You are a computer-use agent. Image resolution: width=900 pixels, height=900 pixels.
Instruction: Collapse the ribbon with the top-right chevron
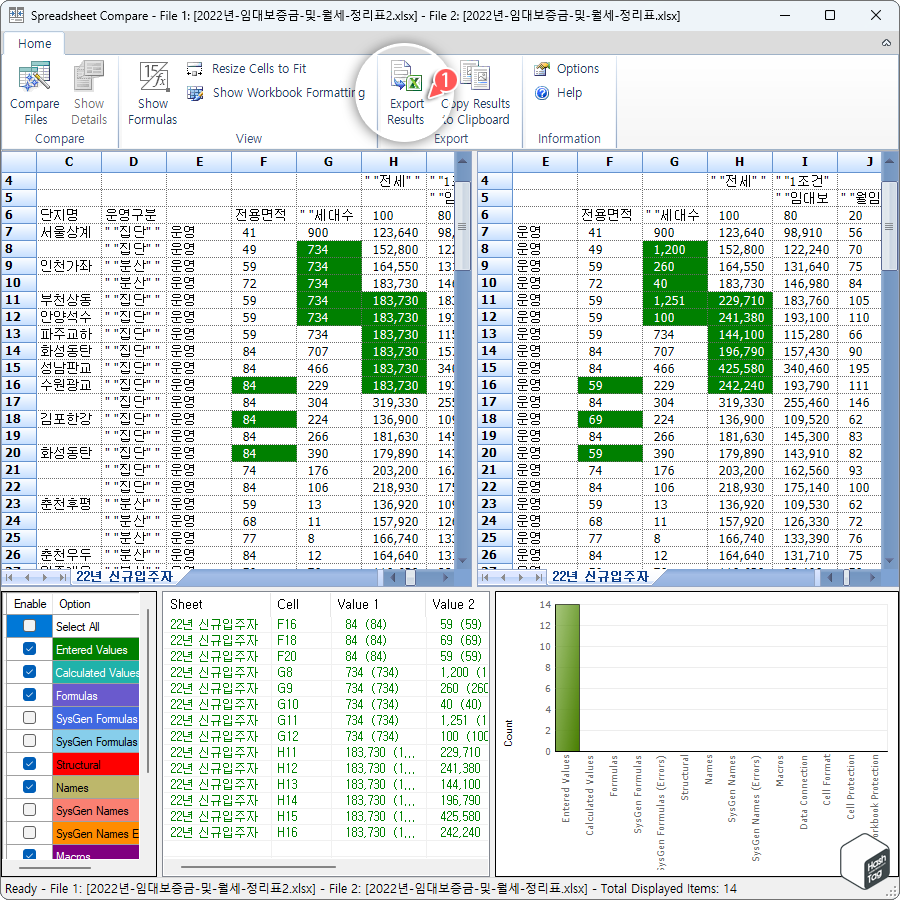pyautogui.click(x=886, y=43)
